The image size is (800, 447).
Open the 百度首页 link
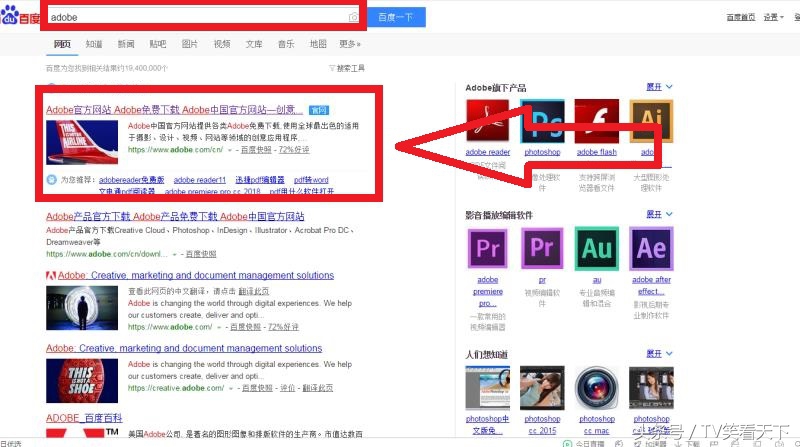click(741, 17)
